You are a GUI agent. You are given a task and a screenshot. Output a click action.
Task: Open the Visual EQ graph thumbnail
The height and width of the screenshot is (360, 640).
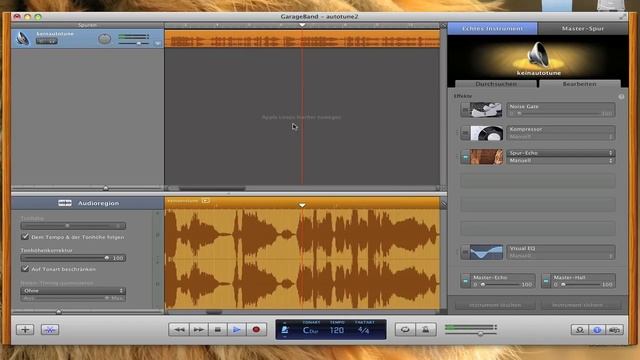point(486,252)
